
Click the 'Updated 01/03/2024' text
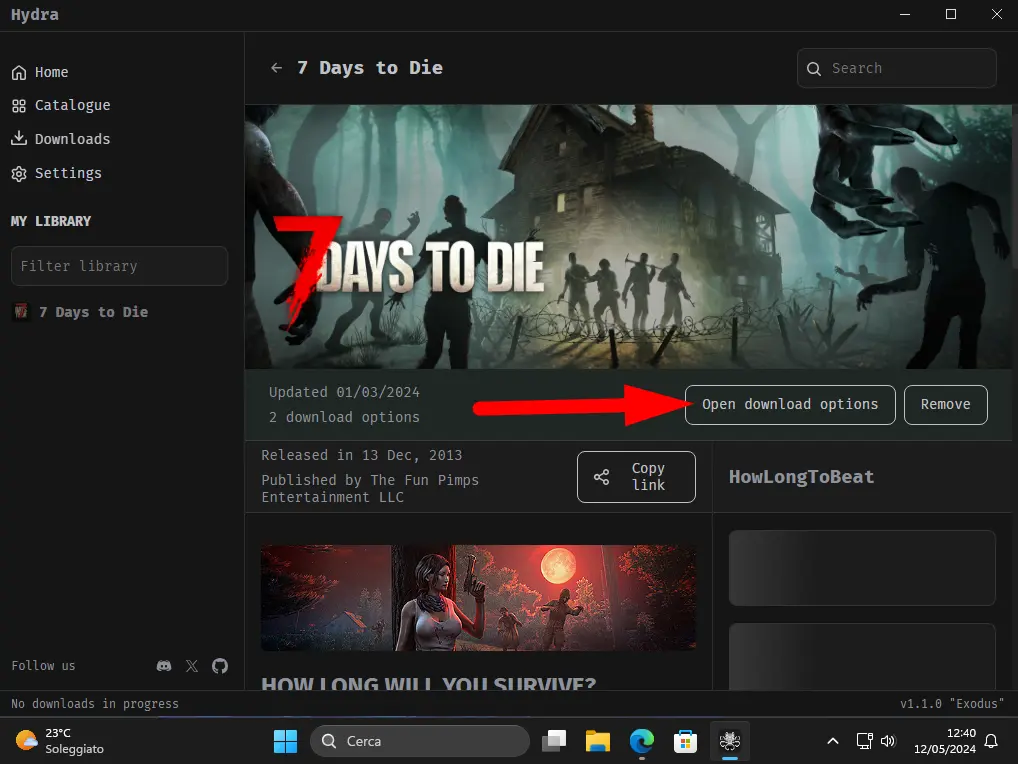[x=344, y=392]
